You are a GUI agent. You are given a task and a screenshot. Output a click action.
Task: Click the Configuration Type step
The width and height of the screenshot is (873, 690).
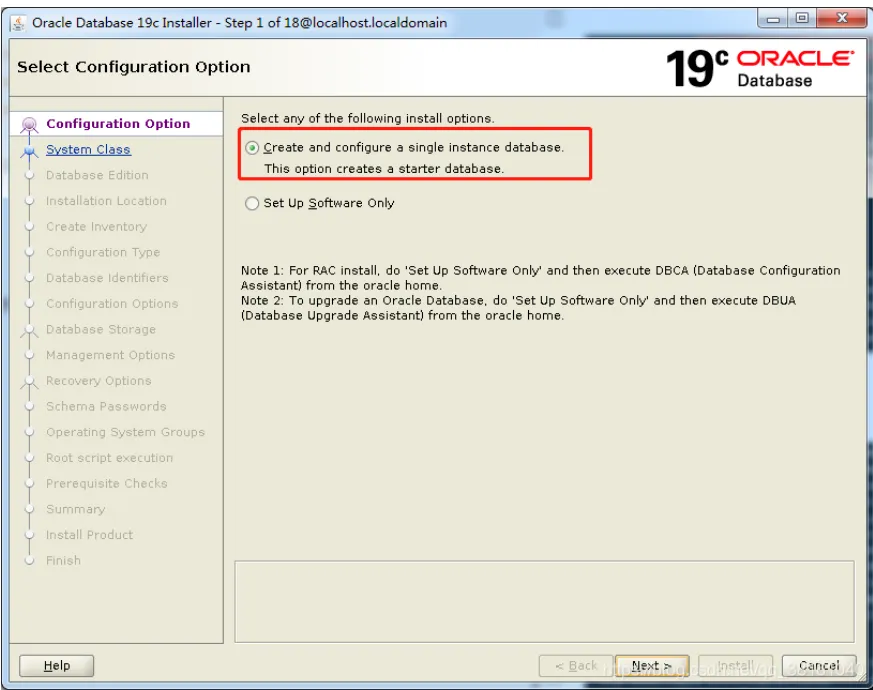(102, 252)
